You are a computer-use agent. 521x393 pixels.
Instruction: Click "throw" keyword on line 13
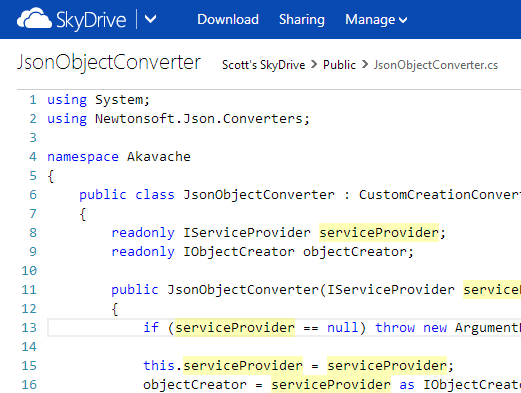coord(395,328)
